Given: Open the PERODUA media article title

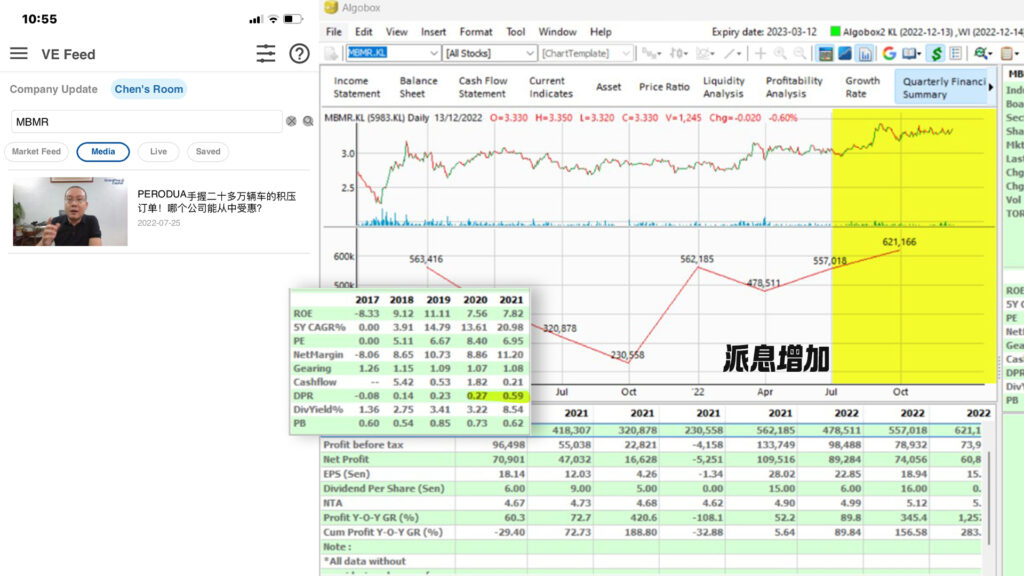Looking at the screenshot, I should click(x=216, y=202).
